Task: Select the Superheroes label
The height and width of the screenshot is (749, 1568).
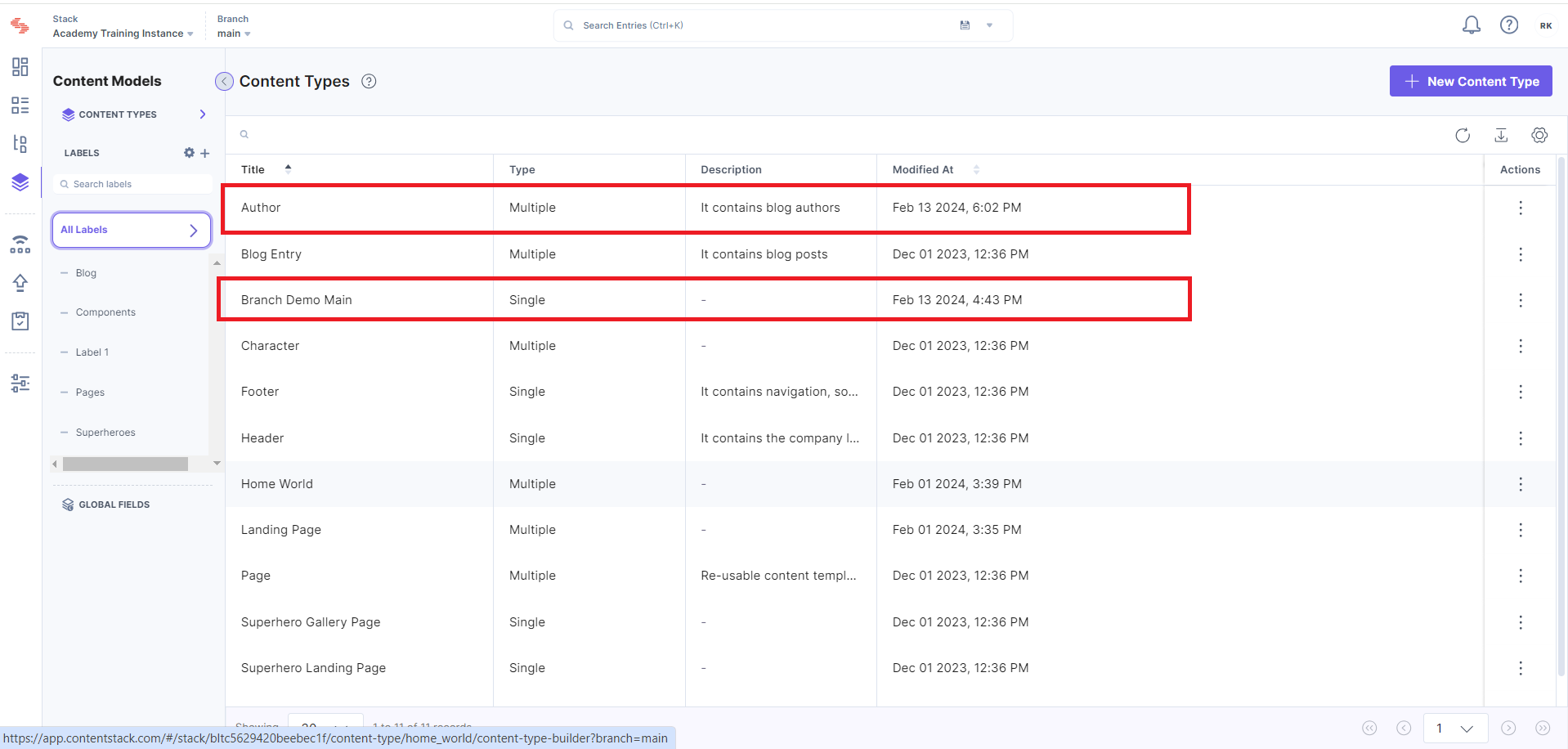Action: click(105, 433)
